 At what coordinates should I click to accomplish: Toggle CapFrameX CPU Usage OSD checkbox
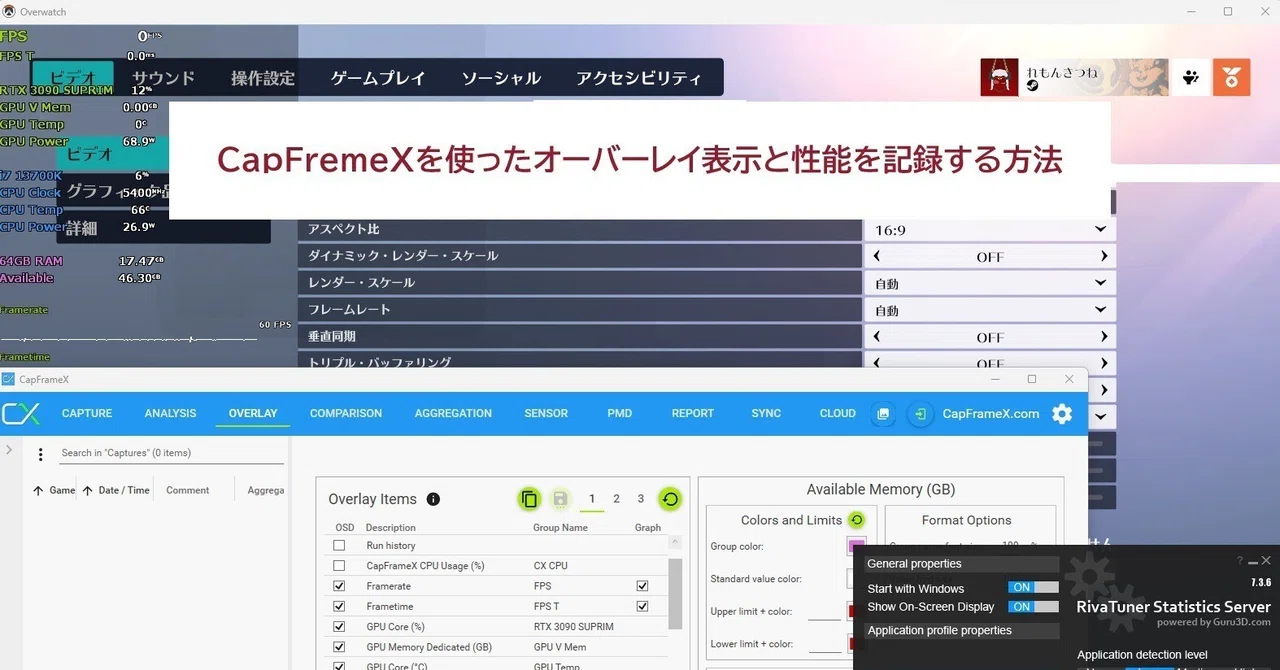point(339,566)
